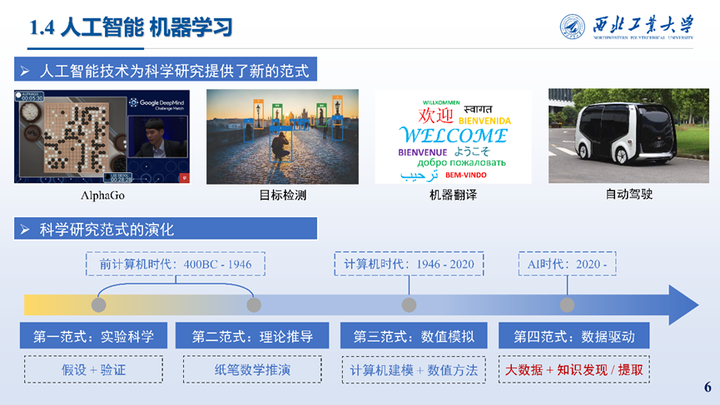The image size is (720, 405).
Task: Click the box '第三范式: 数值模拟'
Action: pyautogui.click(x=413, y=336)
